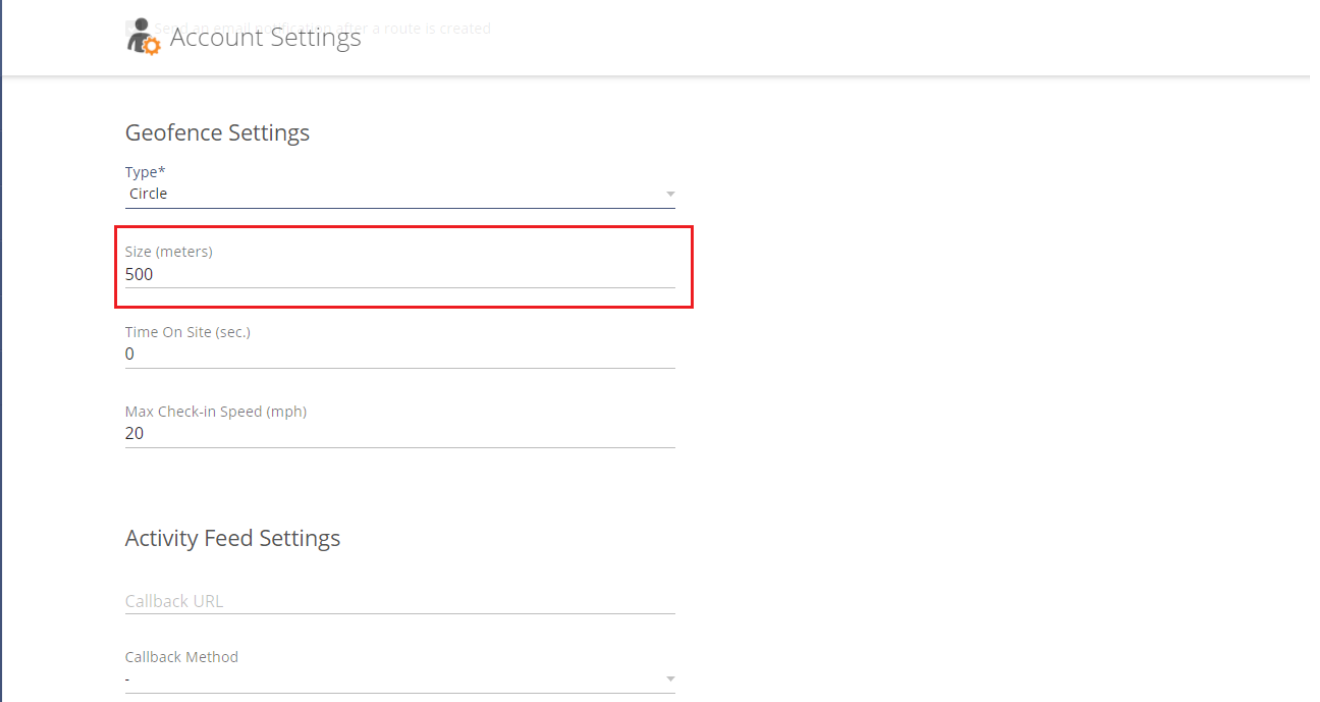Open the geofence Type dropdown showing Circle
The image size is (1320, 702).
(x=400, y=194)
